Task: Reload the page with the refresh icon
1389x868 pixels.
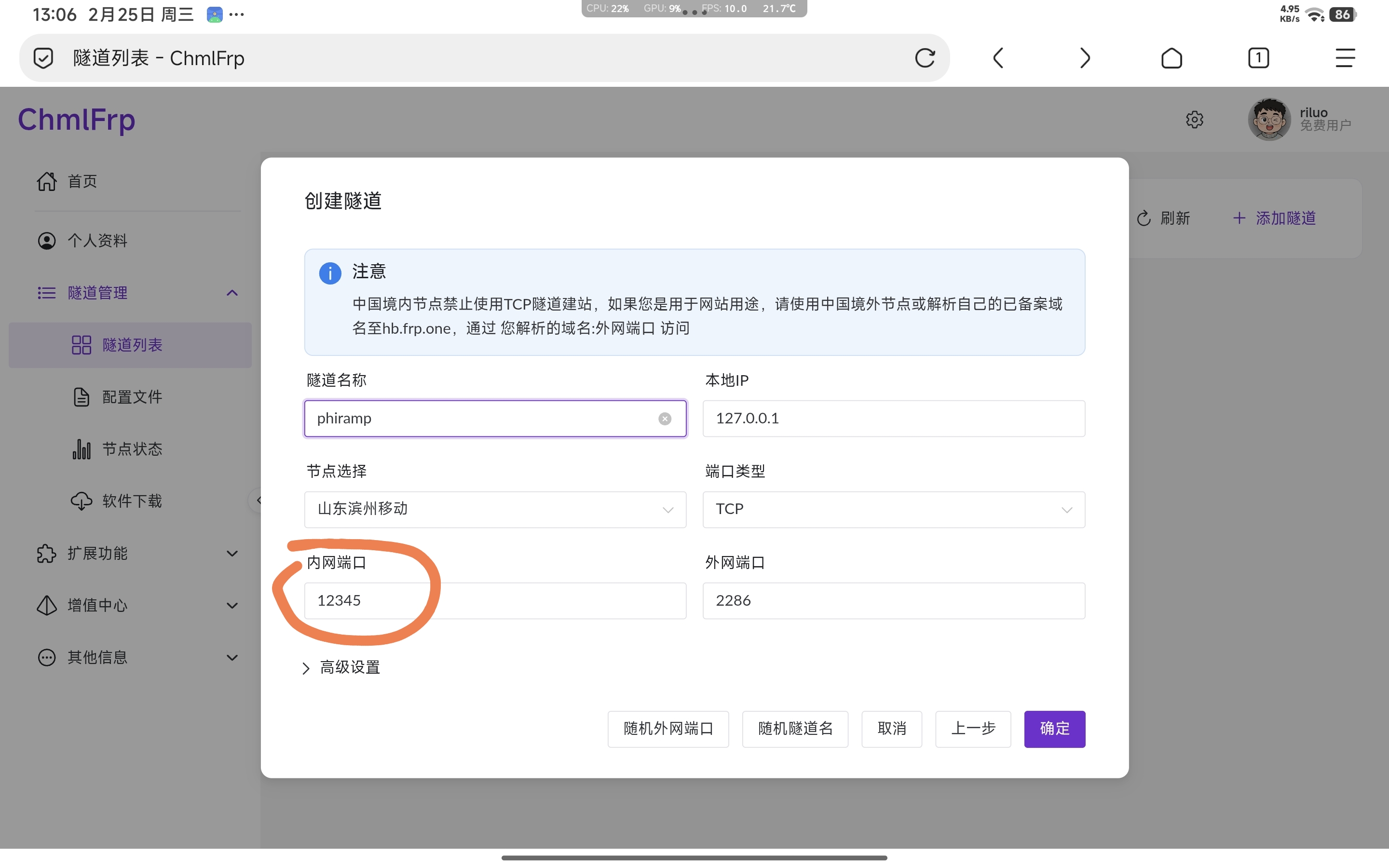Action: pyautogui.click(x=925, y=58)
